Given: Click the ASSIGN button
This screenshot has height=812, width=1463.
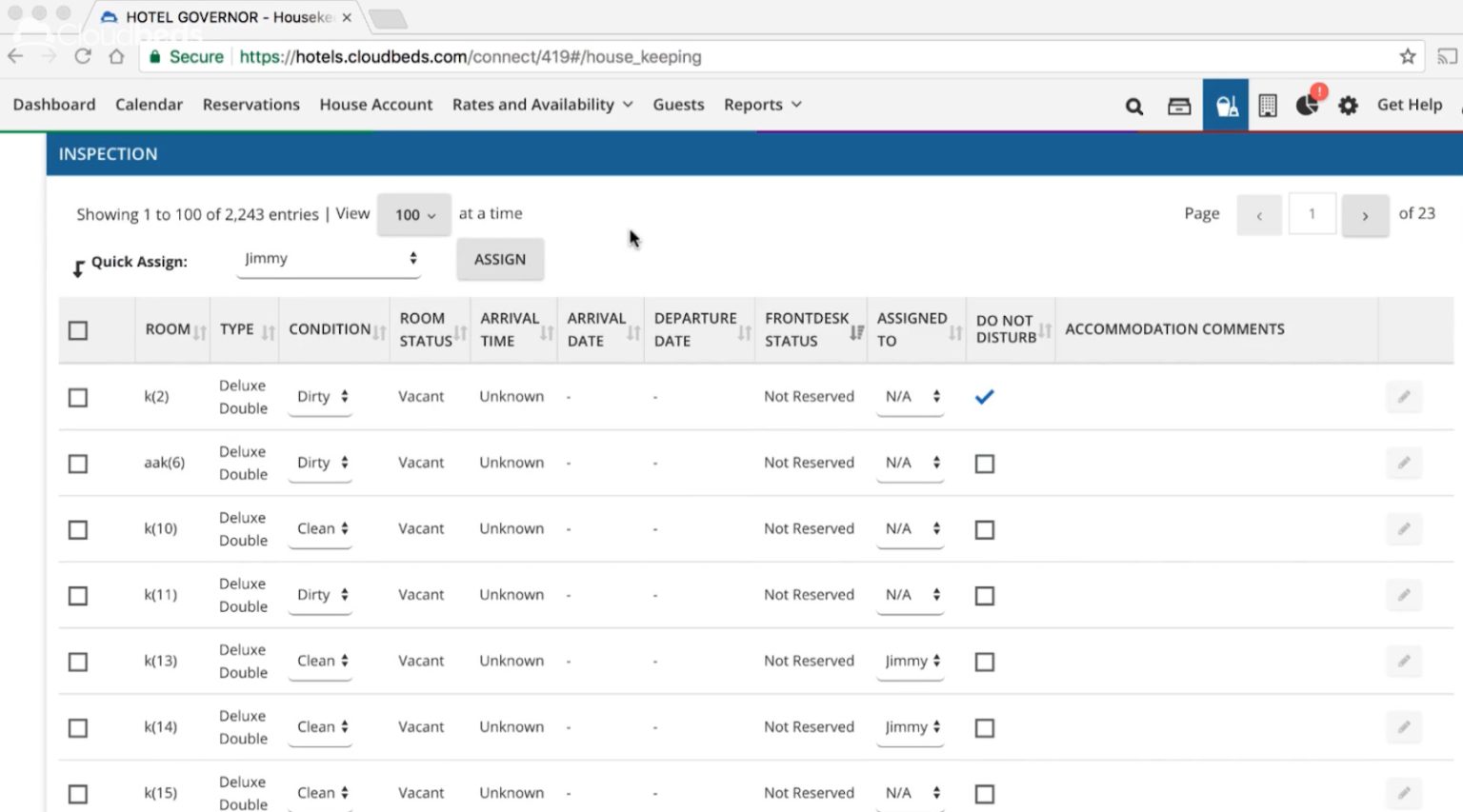Looking at the screenshot, I should (x=499, y=259).
